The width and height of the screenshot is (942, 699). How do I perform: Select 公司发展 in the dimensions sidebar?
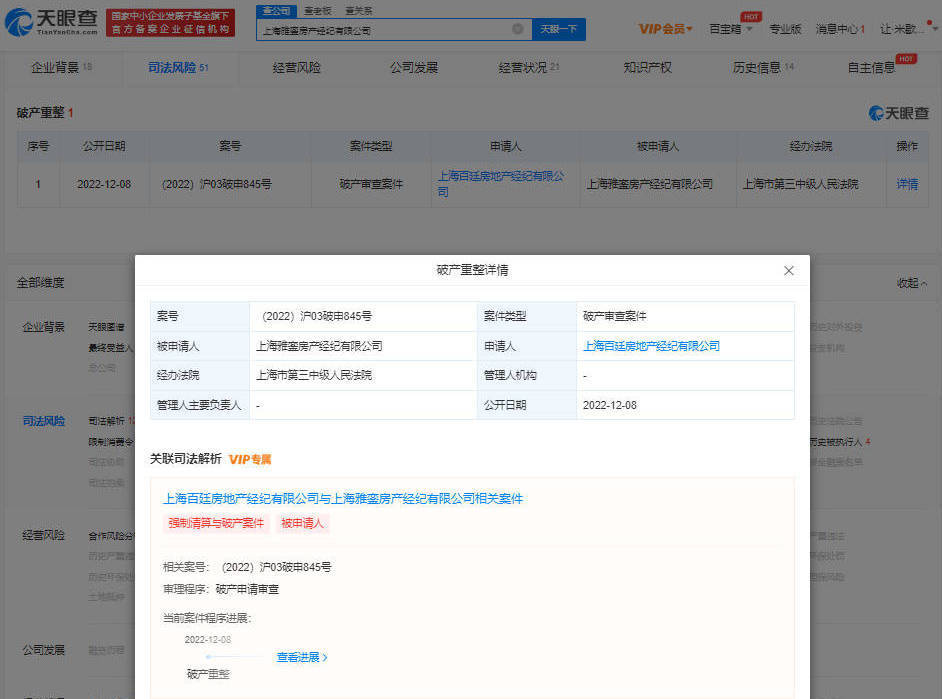(43, 650)
